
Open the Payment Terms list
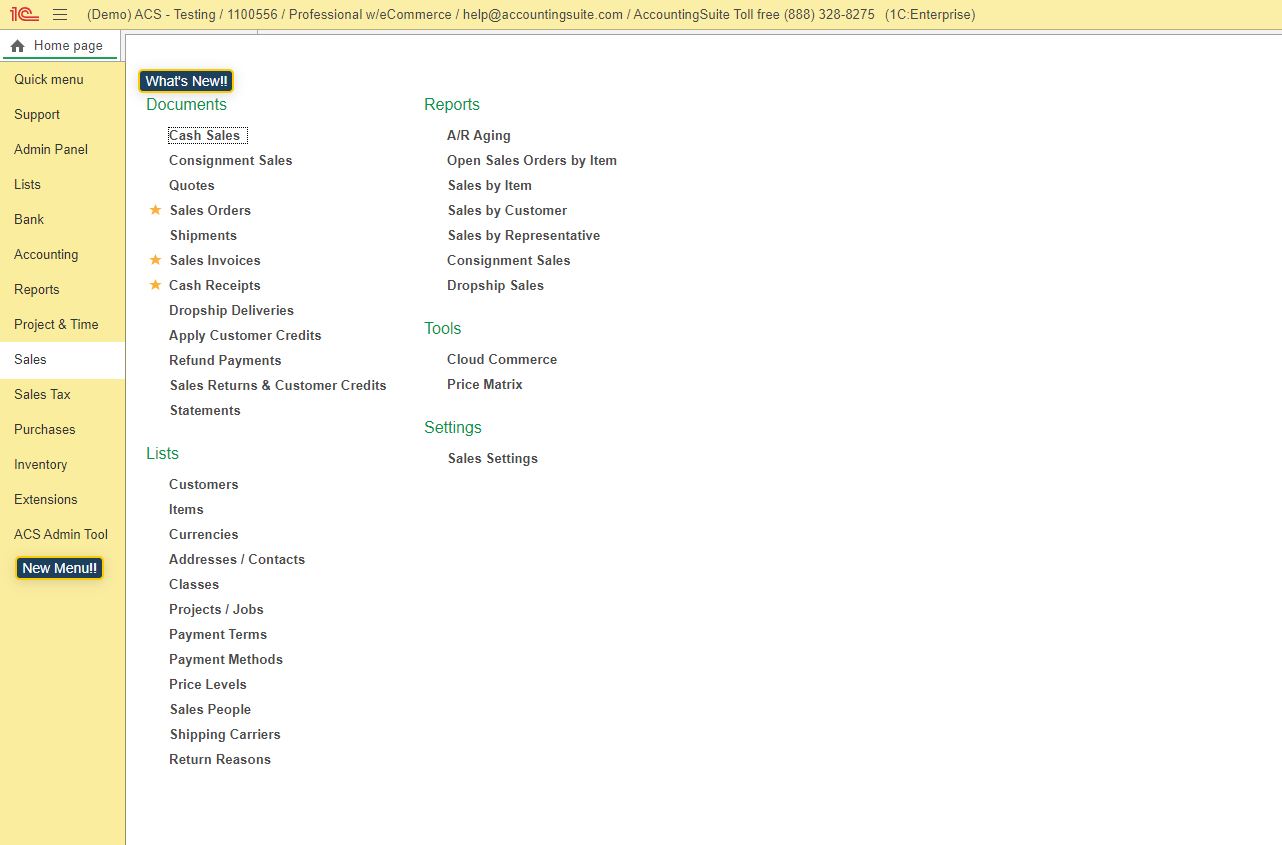pyautogui.click(x=218, y=635)
